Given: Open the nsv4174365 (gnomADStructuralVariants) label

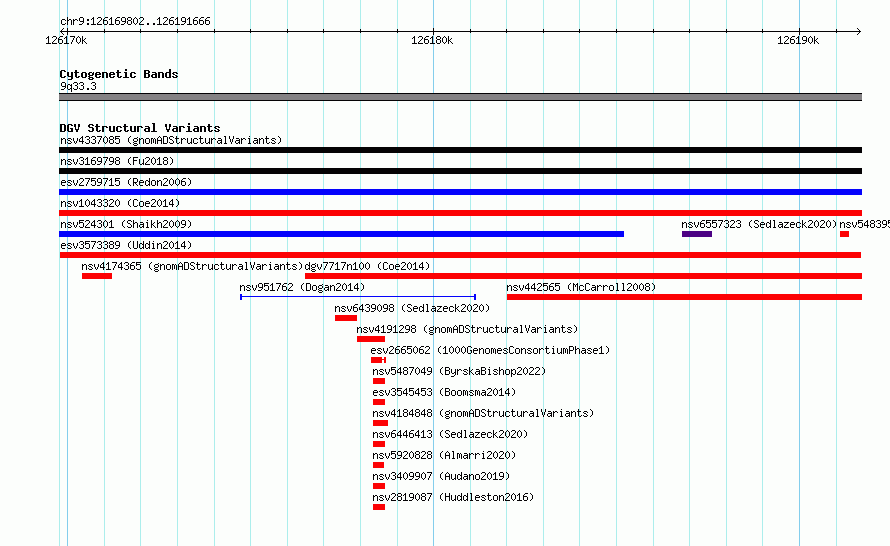Looking at the screenshot, I should (192, 266).
